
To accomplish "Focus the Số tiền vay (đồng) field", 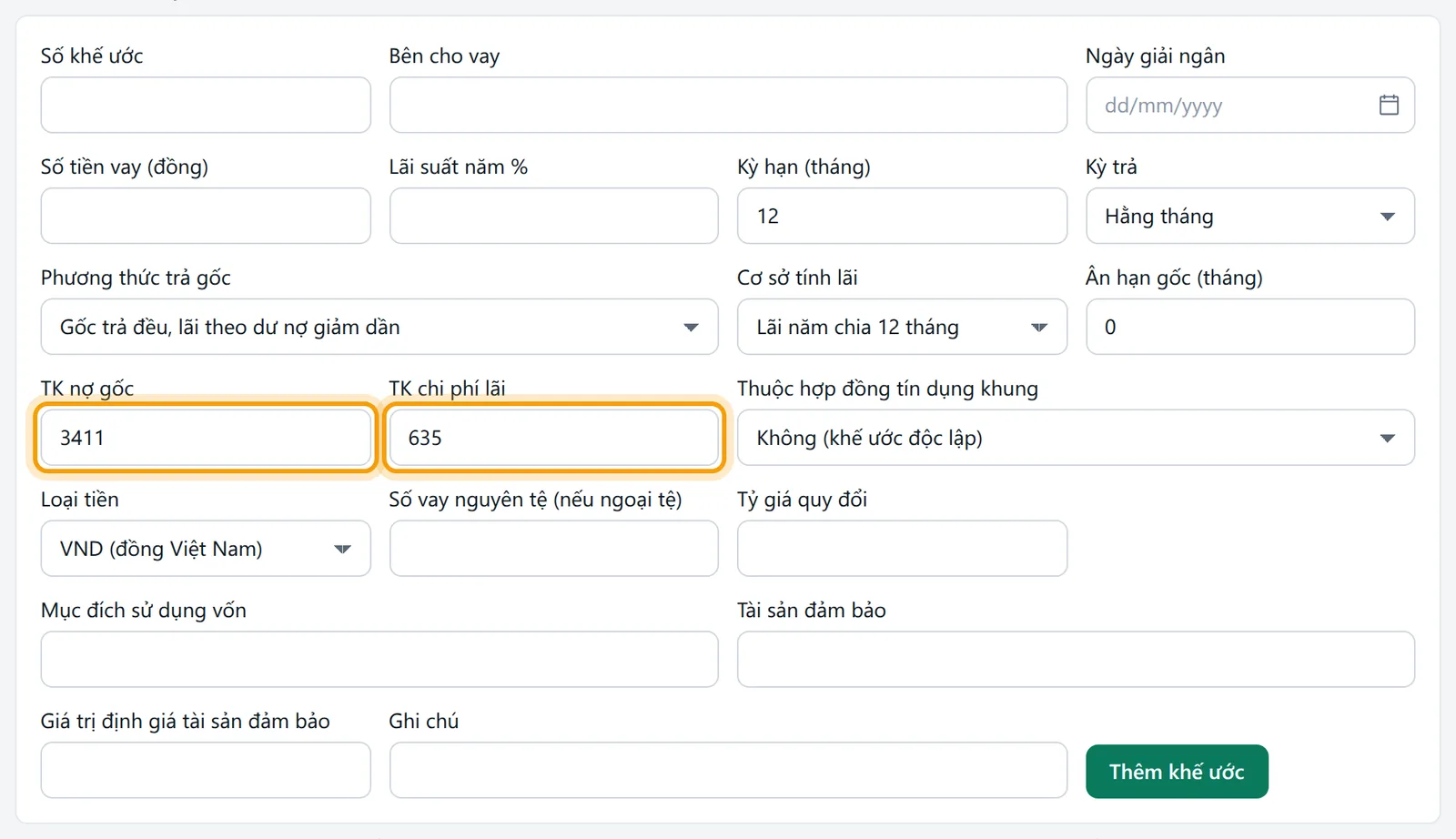I will pos(206,216).
